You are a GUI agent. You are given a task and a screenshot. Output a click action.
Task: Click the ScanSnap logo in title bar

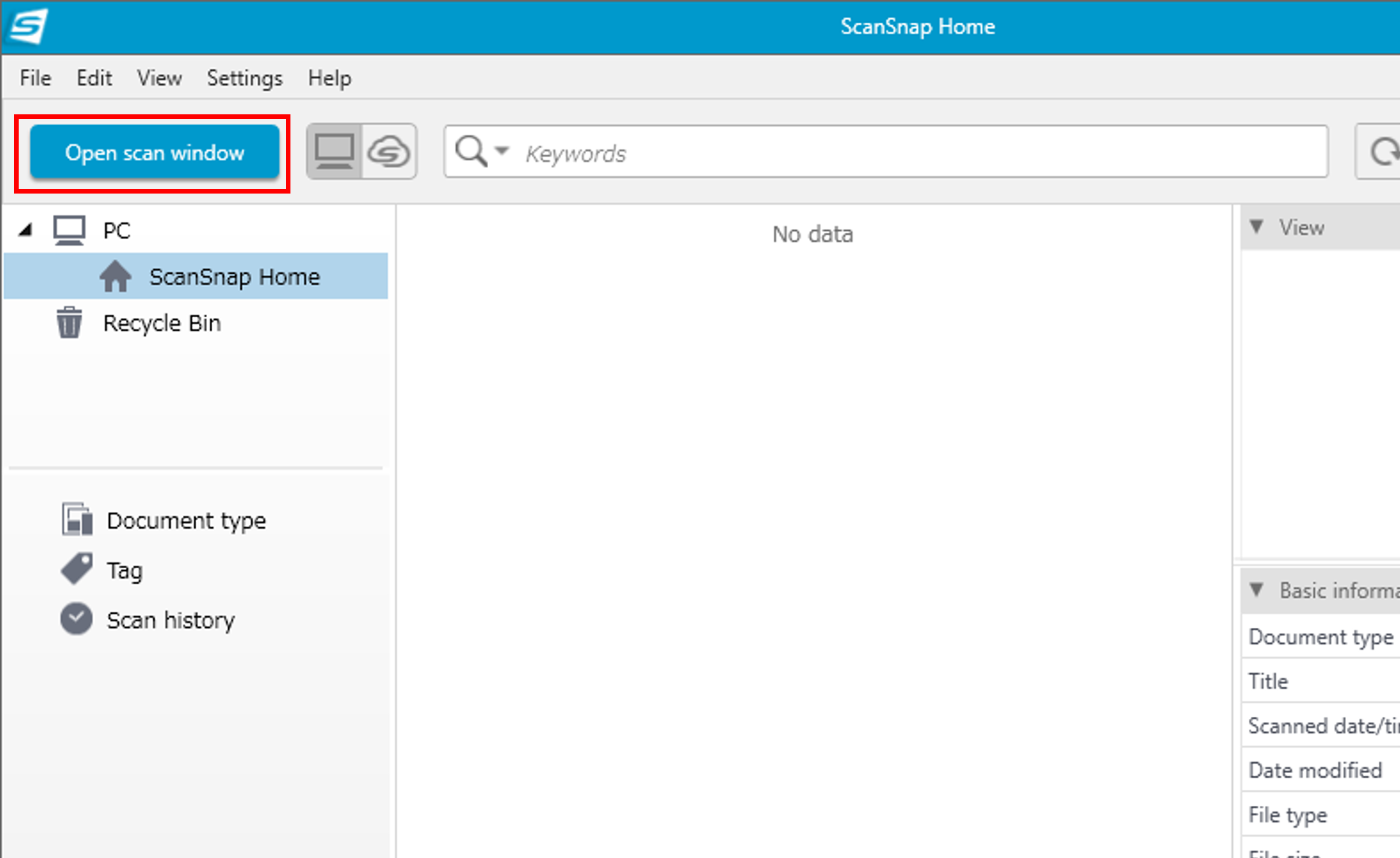pos(28,26)
